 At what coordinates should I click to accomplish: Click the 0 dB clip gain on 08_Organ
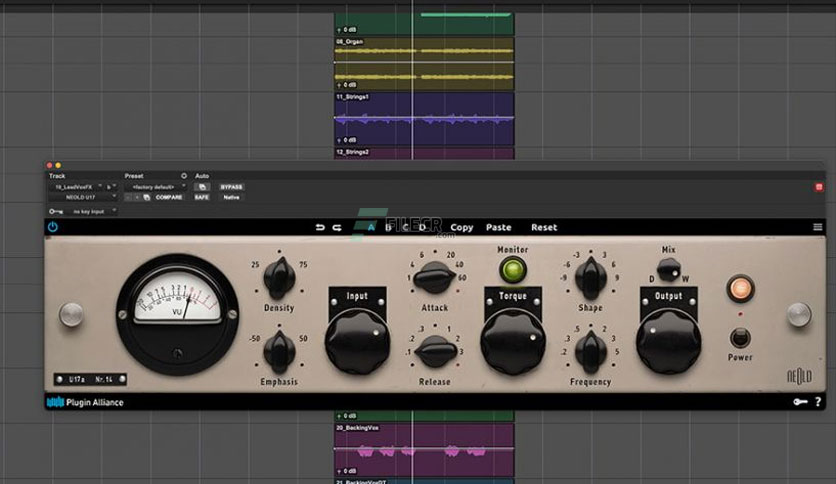[347, 85]
